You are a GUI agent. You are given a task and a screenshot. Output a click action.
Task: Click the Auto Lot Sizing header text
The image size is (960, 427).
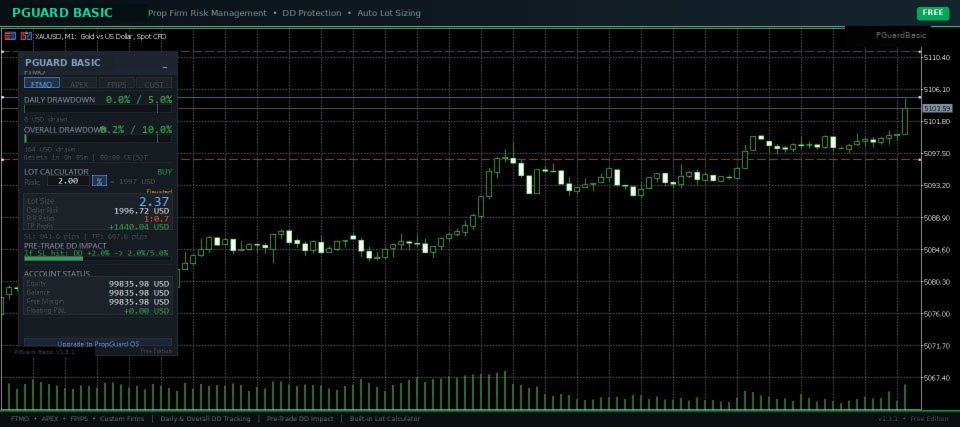(x=388, y=13)
